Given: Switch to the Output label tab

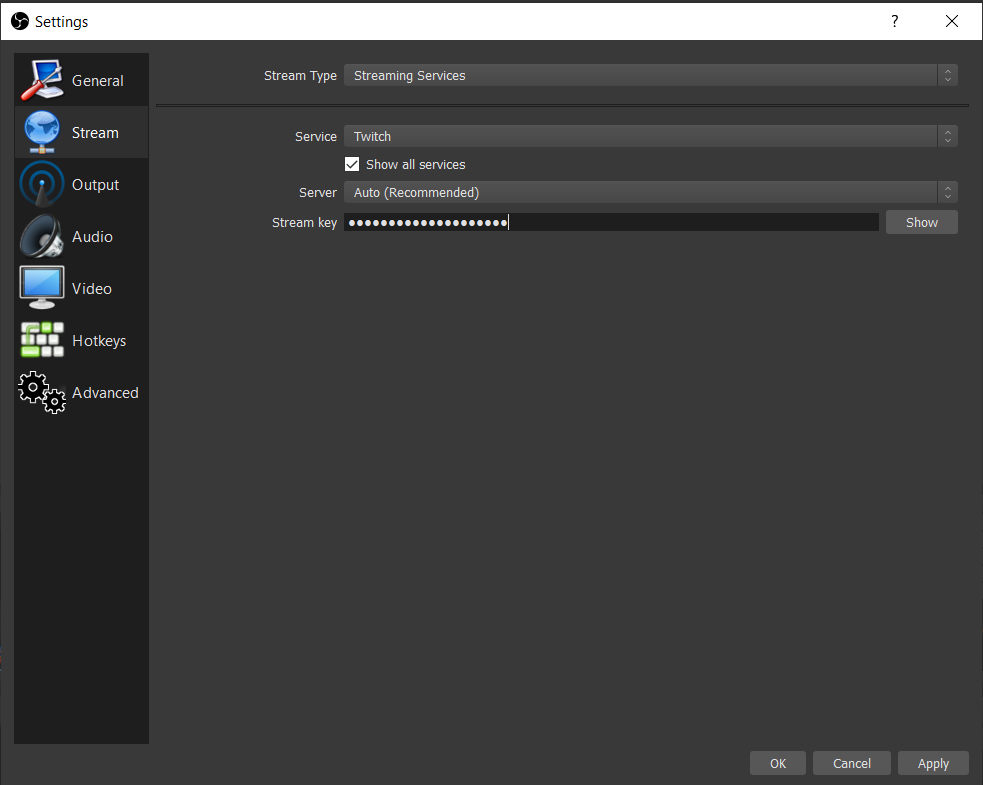Looking at the screenshot, I should coord(95,185).
